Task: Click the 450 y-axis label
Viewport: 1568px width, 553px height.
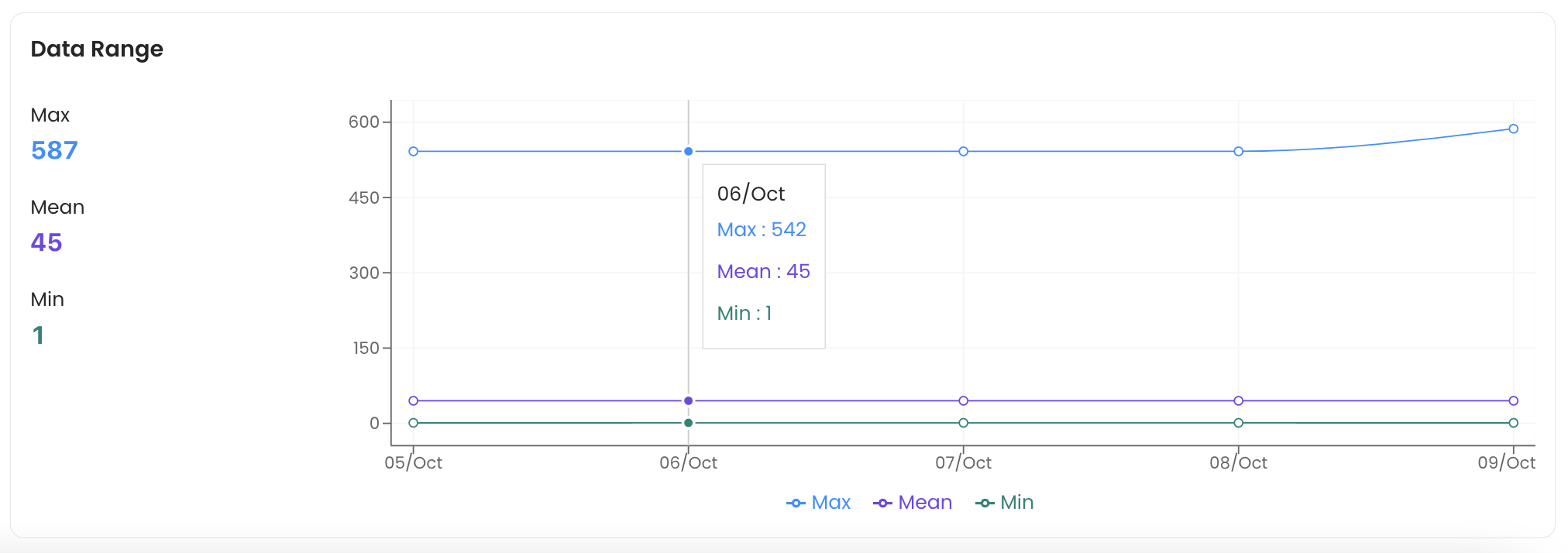Action: [364, 197]
